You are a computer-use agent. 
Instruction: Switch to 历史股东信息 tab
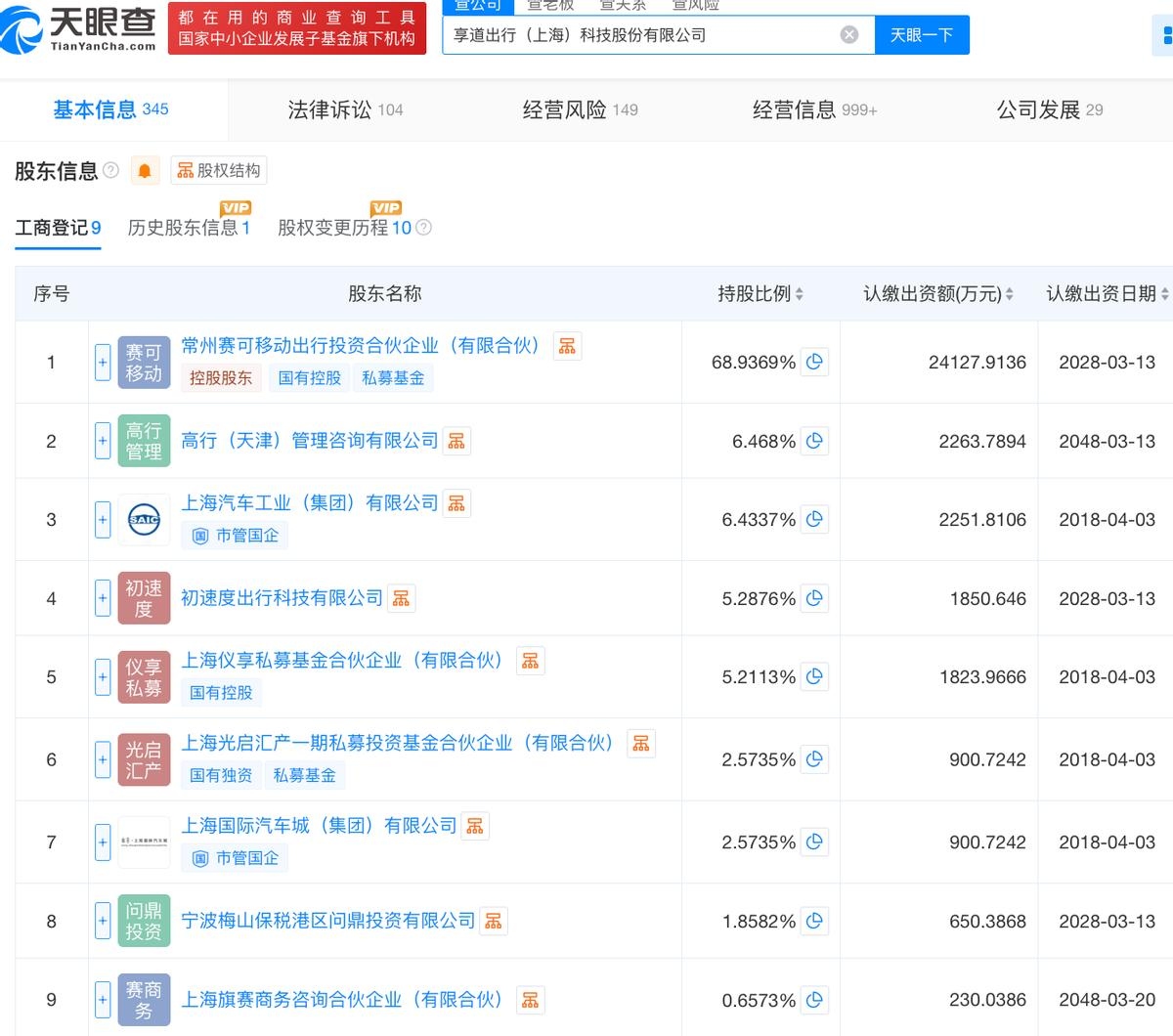(x=188, y=228)
